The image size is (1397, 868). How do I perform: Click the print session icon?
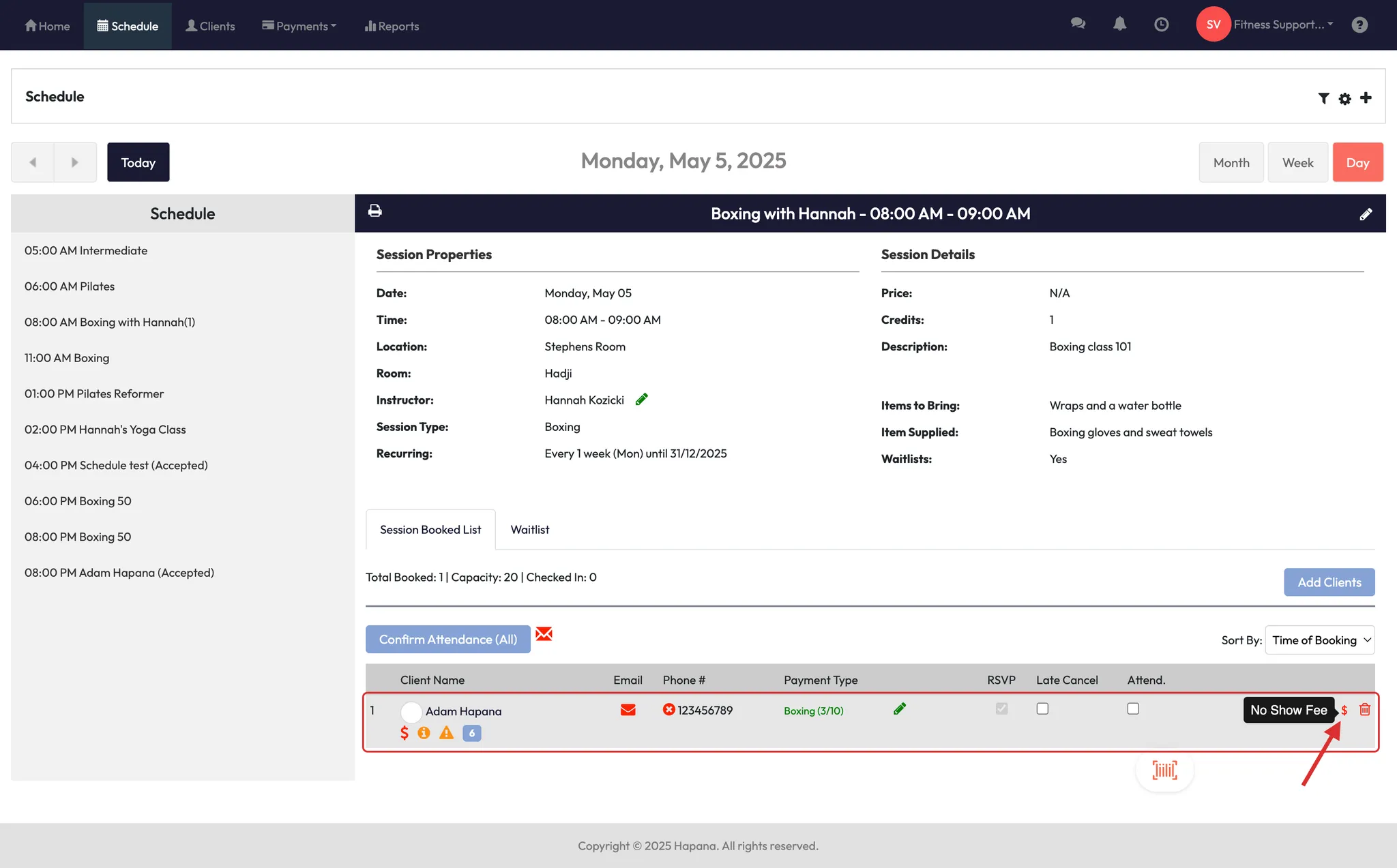374,211
